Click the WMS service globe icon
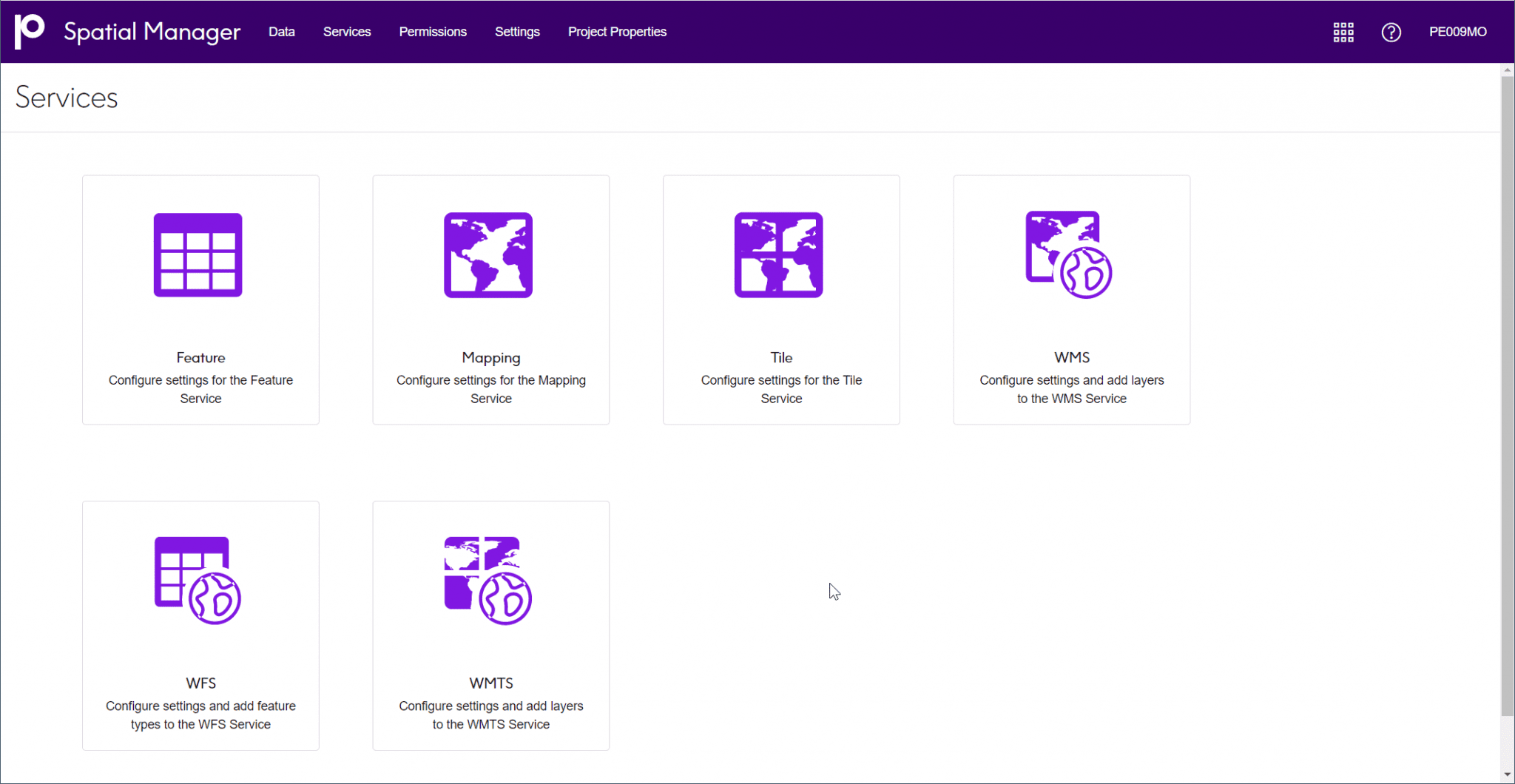 (x=1069, y=255)
